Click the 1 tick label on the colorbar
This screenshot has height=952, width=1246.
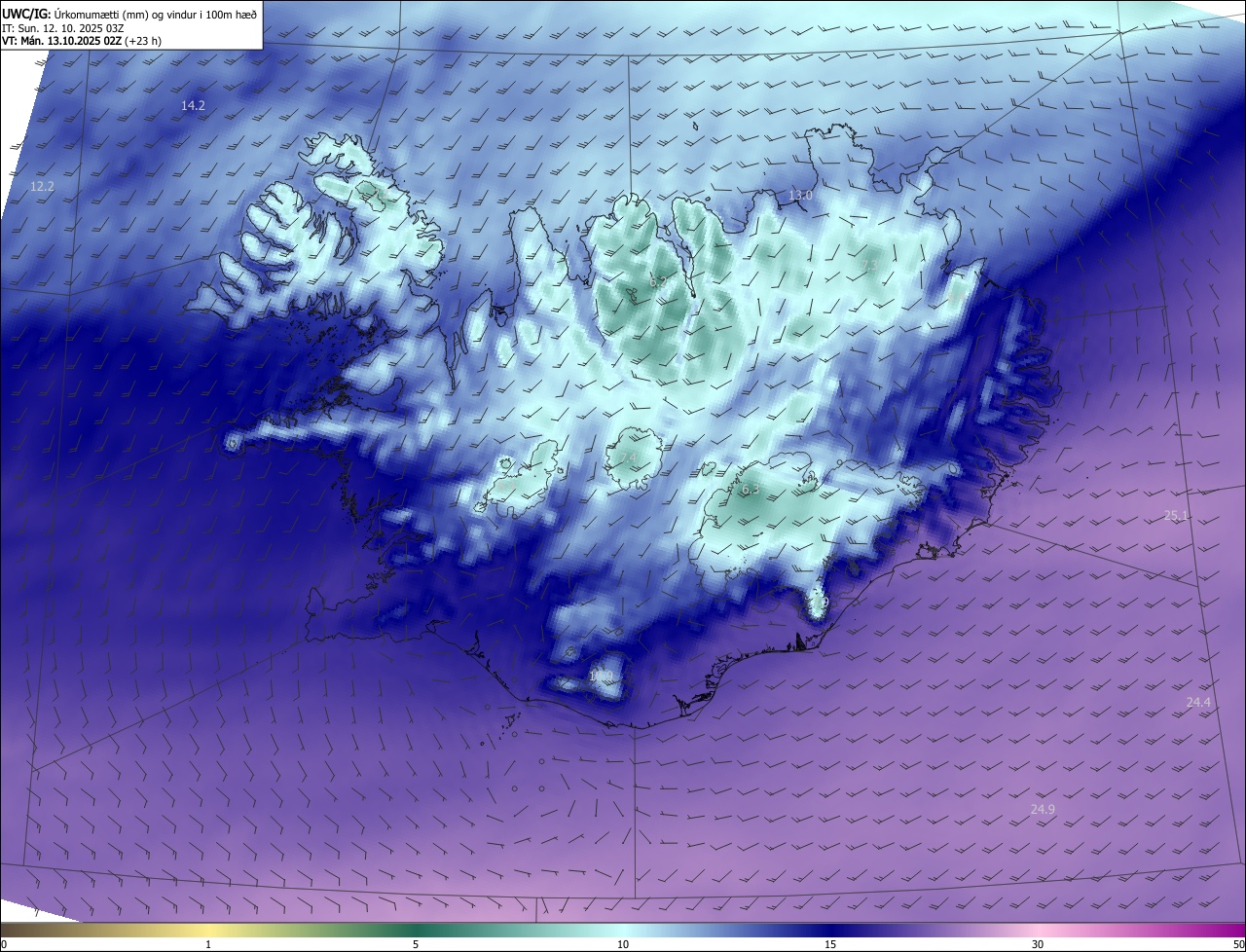[208, 945]
